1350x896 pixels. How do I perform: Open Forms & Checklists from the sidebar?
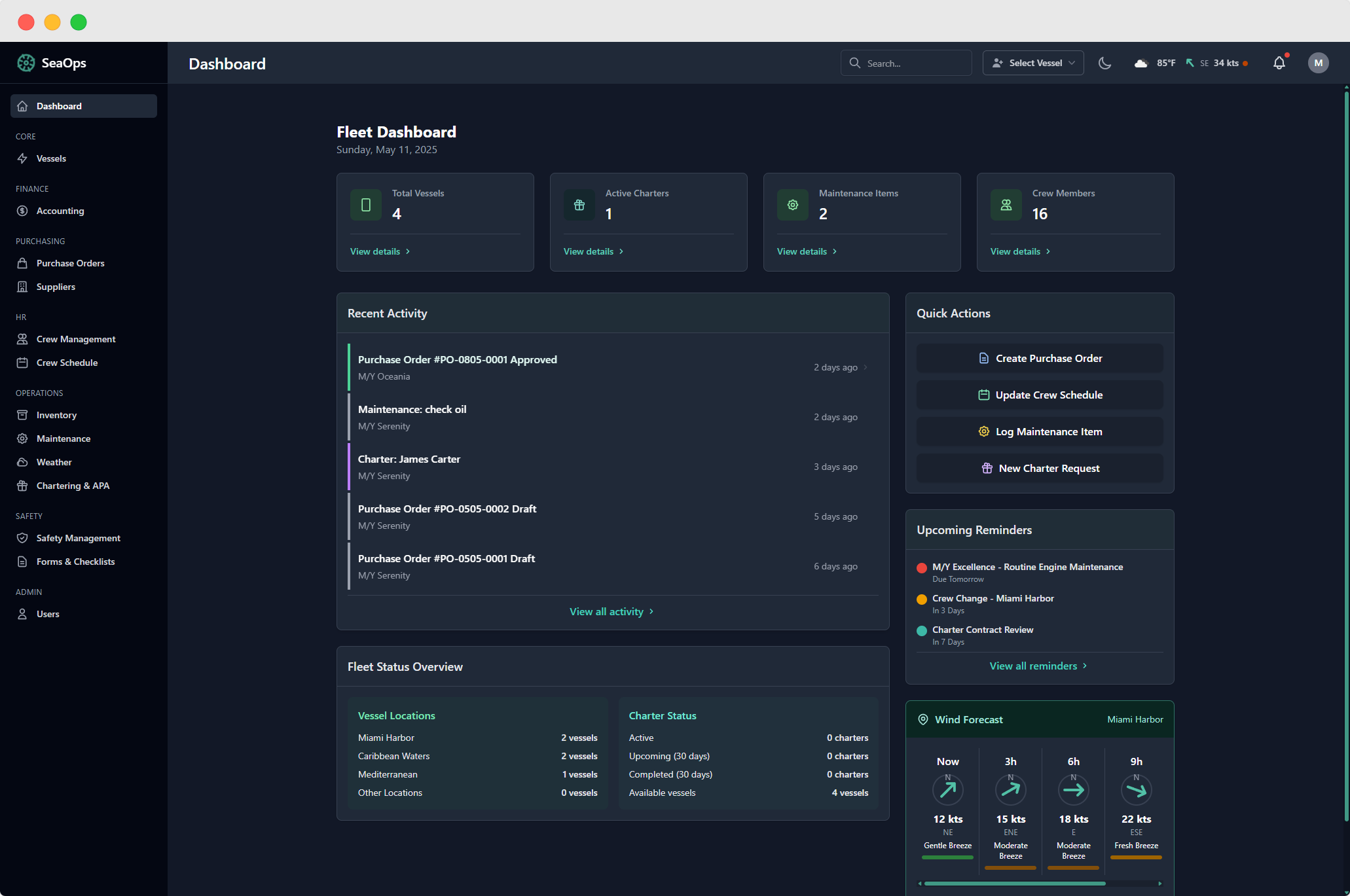(75, 562)
